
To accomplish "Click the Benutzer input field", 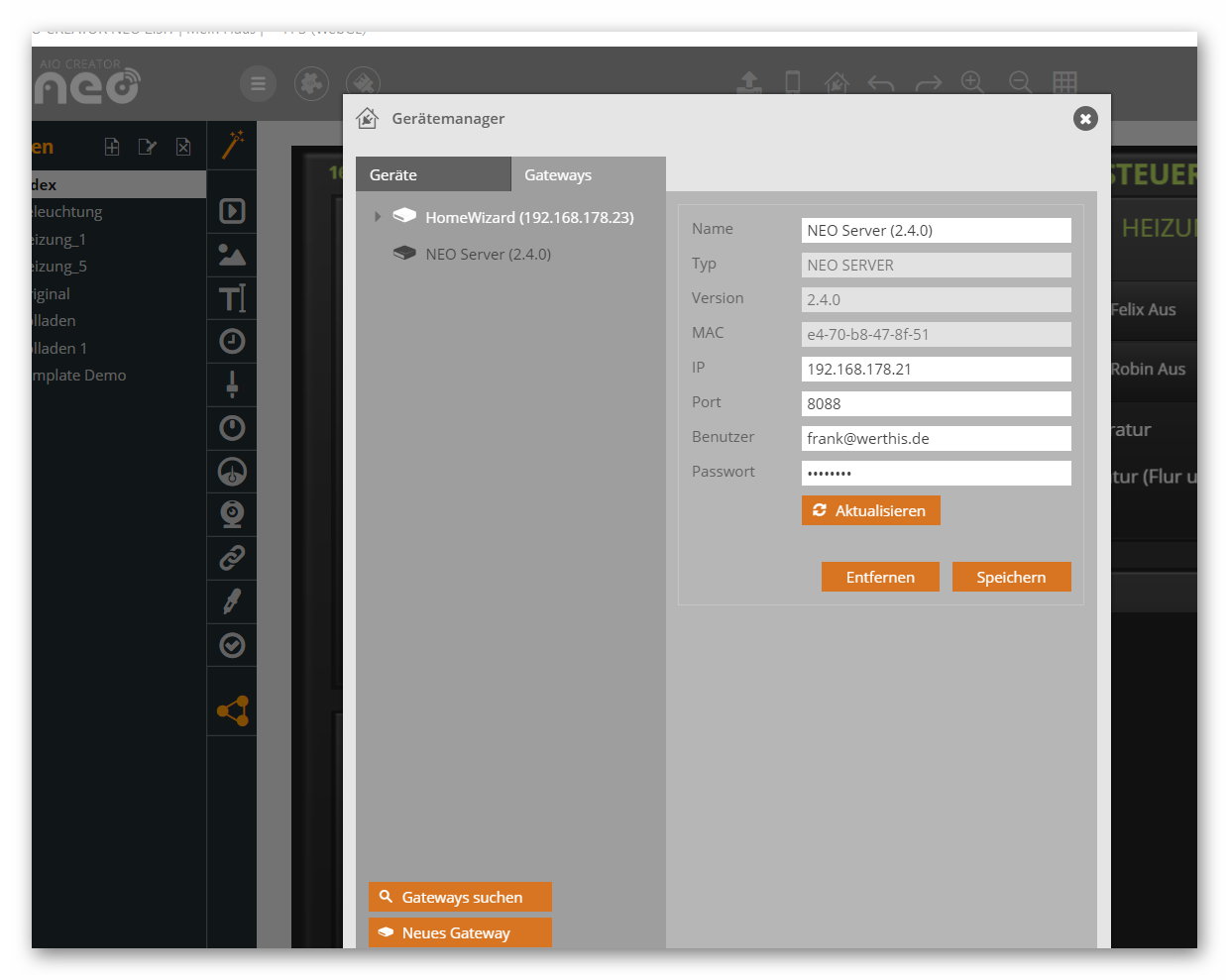I will [936, 438].
